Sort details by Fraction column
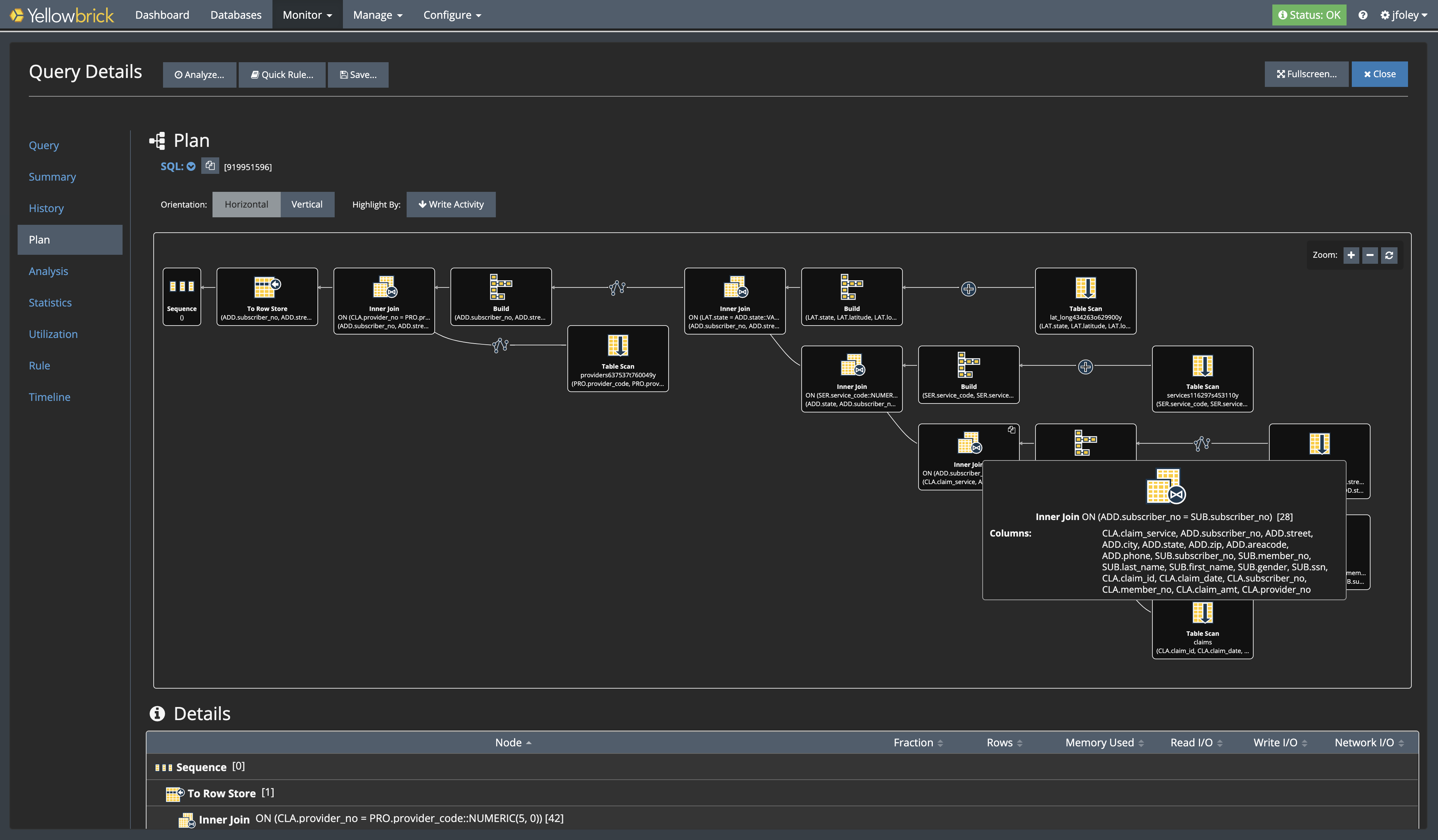Viewport: 1438px width, 840px height. [x=918, y=743]
